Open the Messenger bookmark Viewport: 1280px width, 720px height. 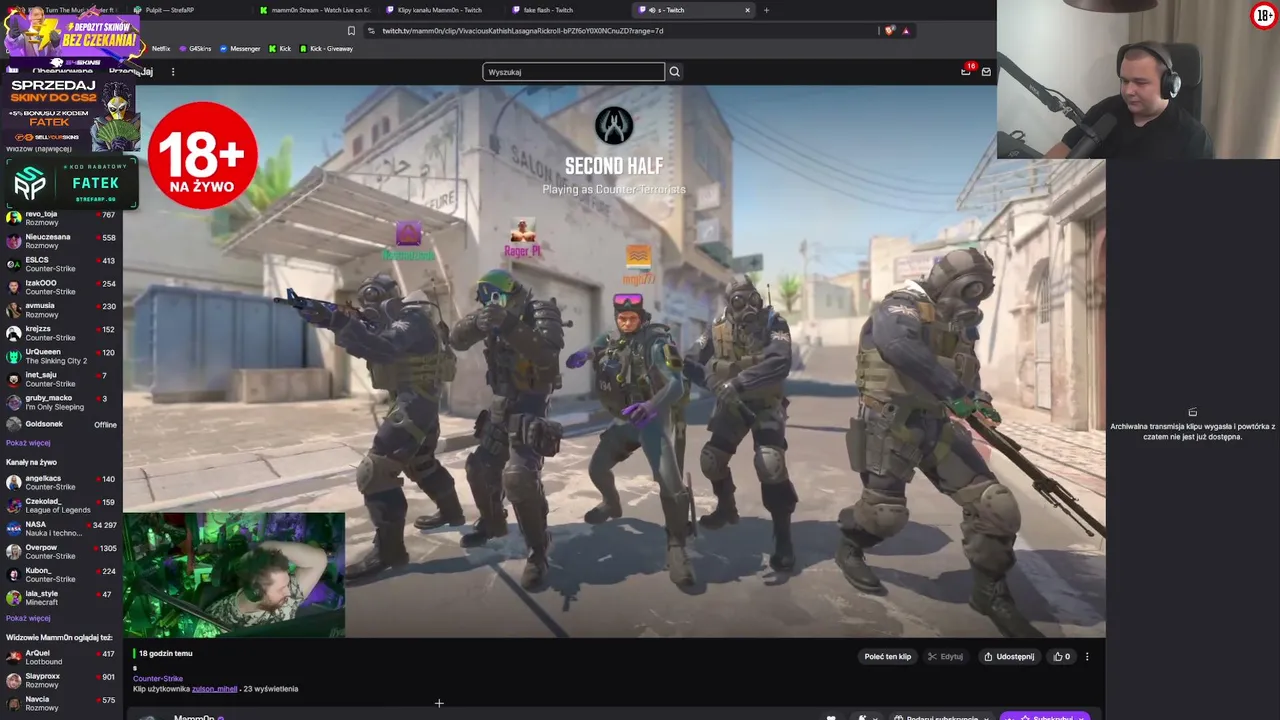pyautogui.click(x=240, y=49)
